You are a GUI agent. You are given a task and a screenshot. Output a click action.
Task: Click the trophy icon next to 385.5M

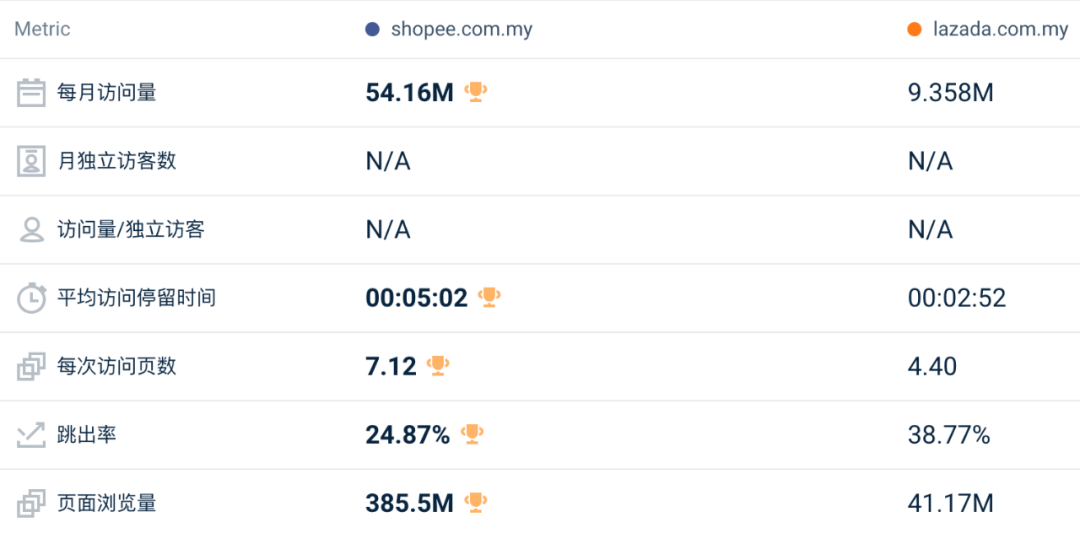(476, 502)
